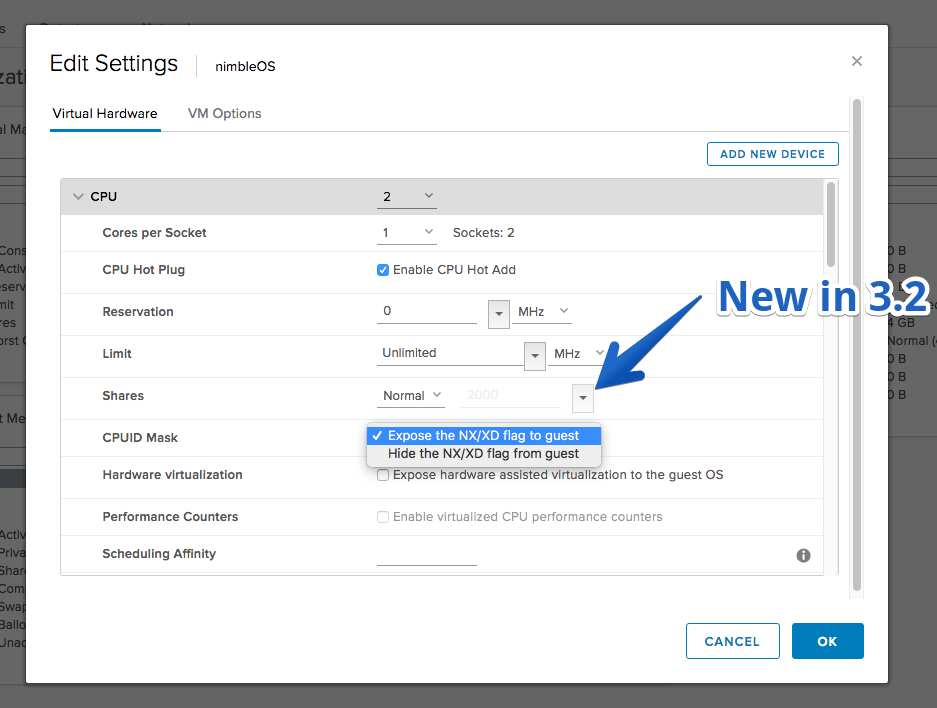
Task: Click the Scheduling Affinity label
Action: 159,554
